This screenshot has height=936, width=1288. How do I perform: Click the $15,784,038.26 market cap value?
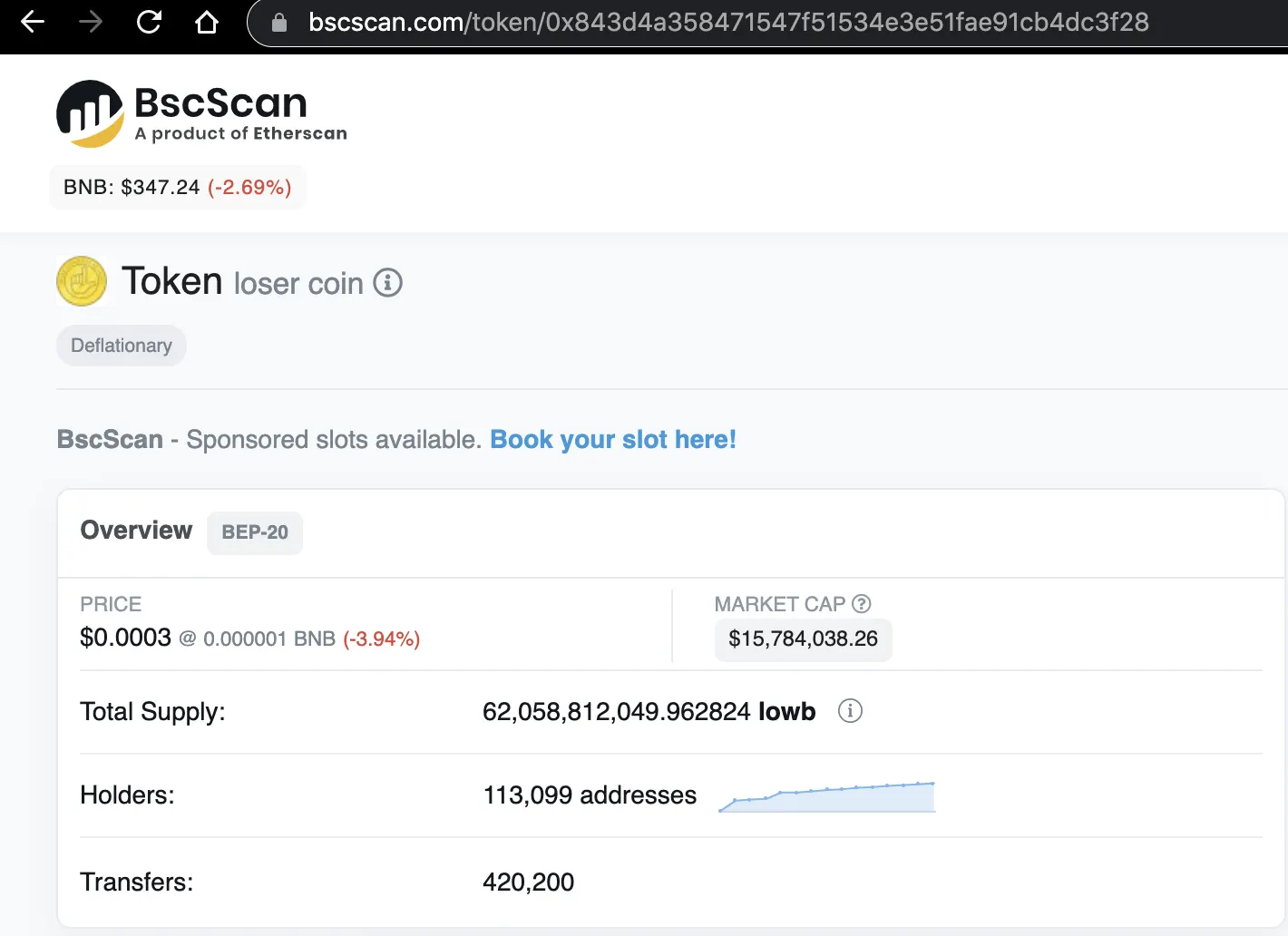click(x=804, y=639)
